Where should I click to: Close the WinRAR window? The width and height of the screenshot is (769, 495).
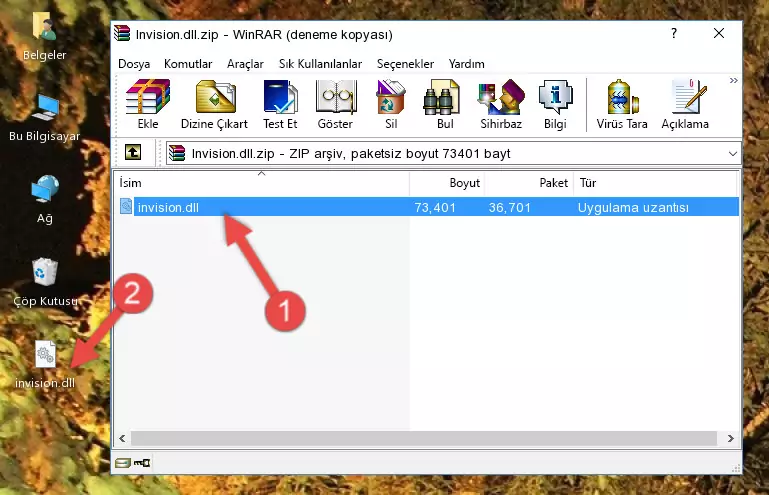pos(719,33)
